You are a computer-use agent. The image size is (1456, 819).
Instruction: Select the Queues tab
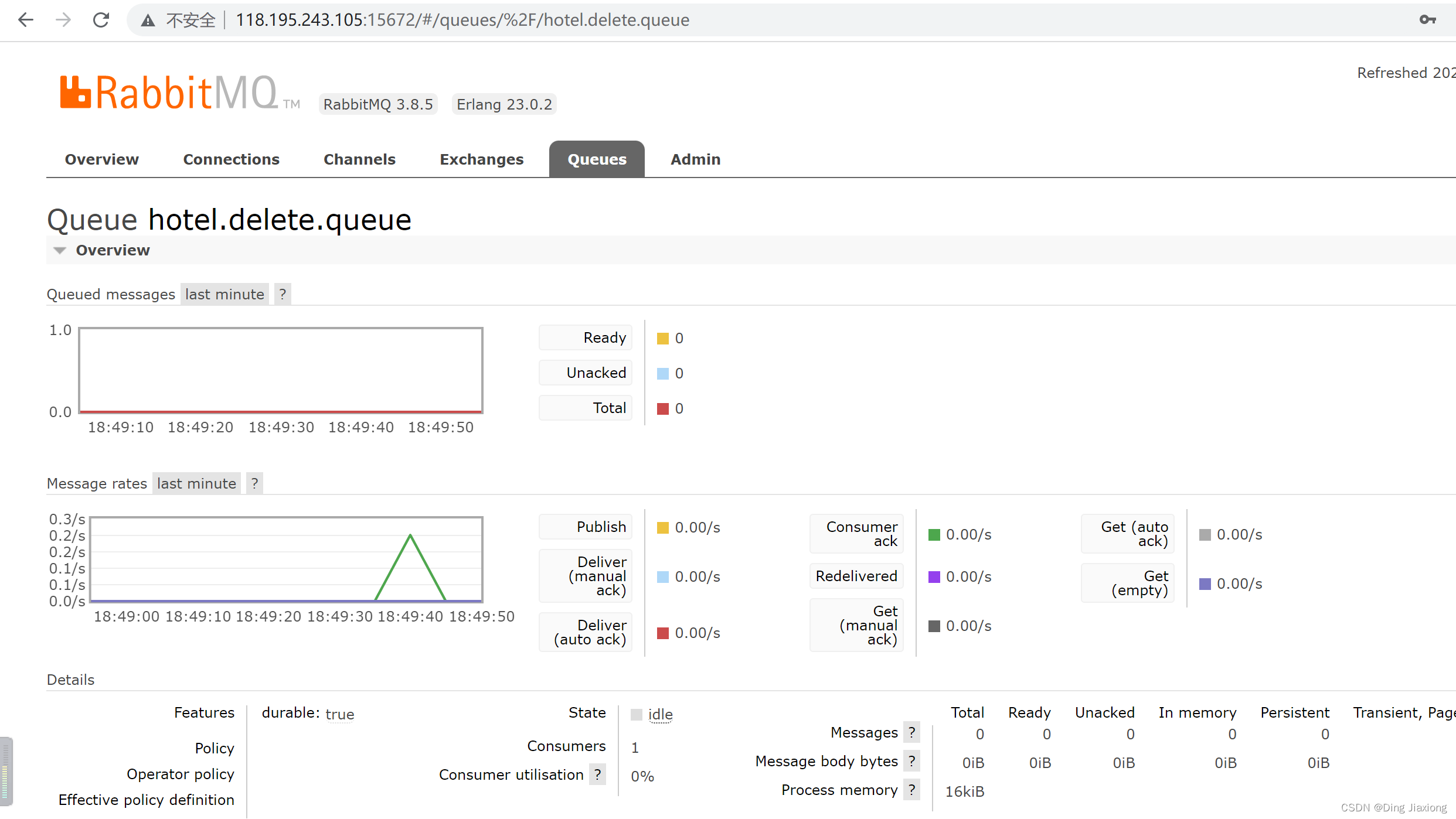pyautogui.click(x=597, y=159)
